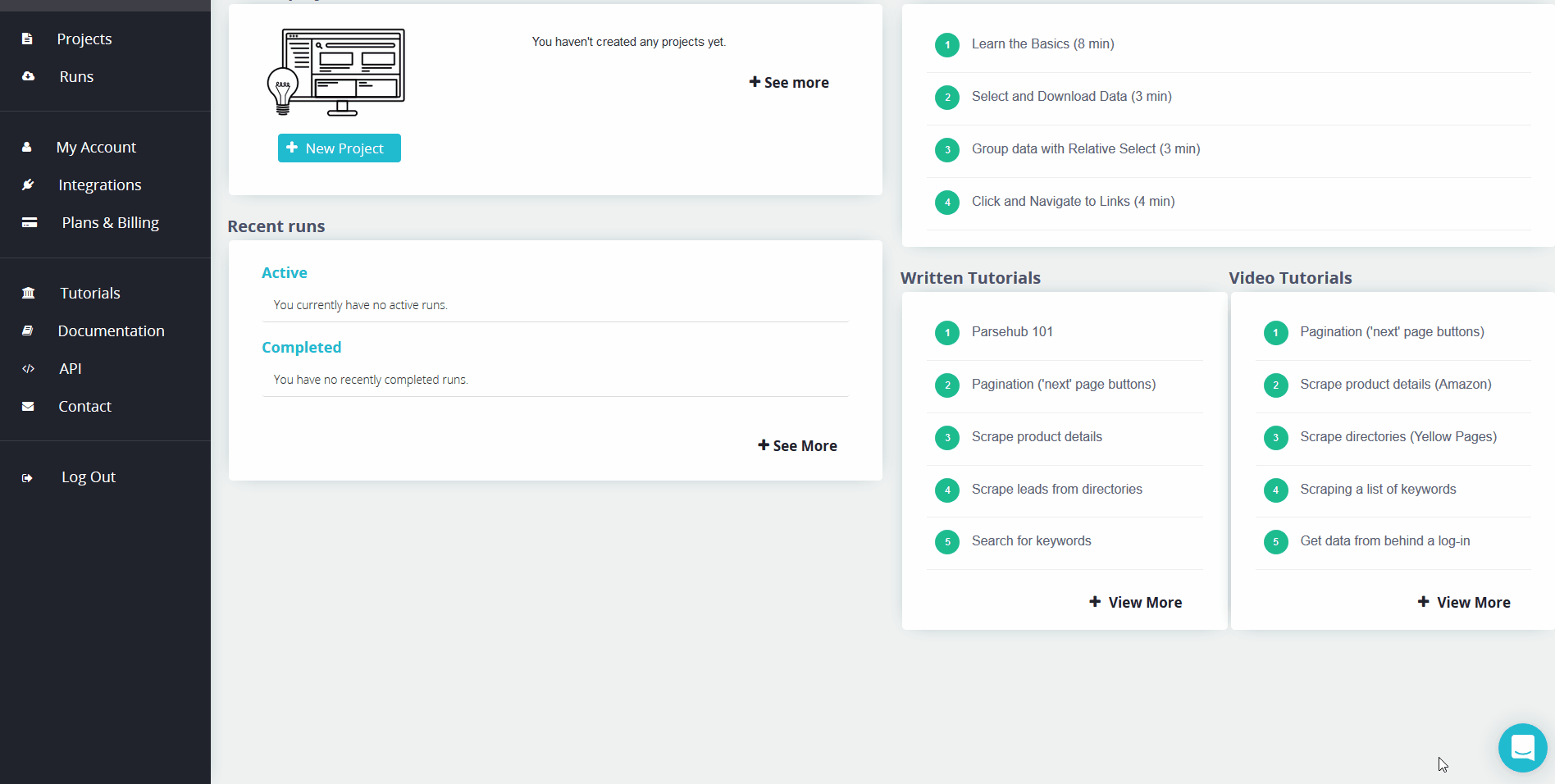Open Parsehub 101 written tutorial
The image size is (1555, 784).
click(x=1012, y=331)
